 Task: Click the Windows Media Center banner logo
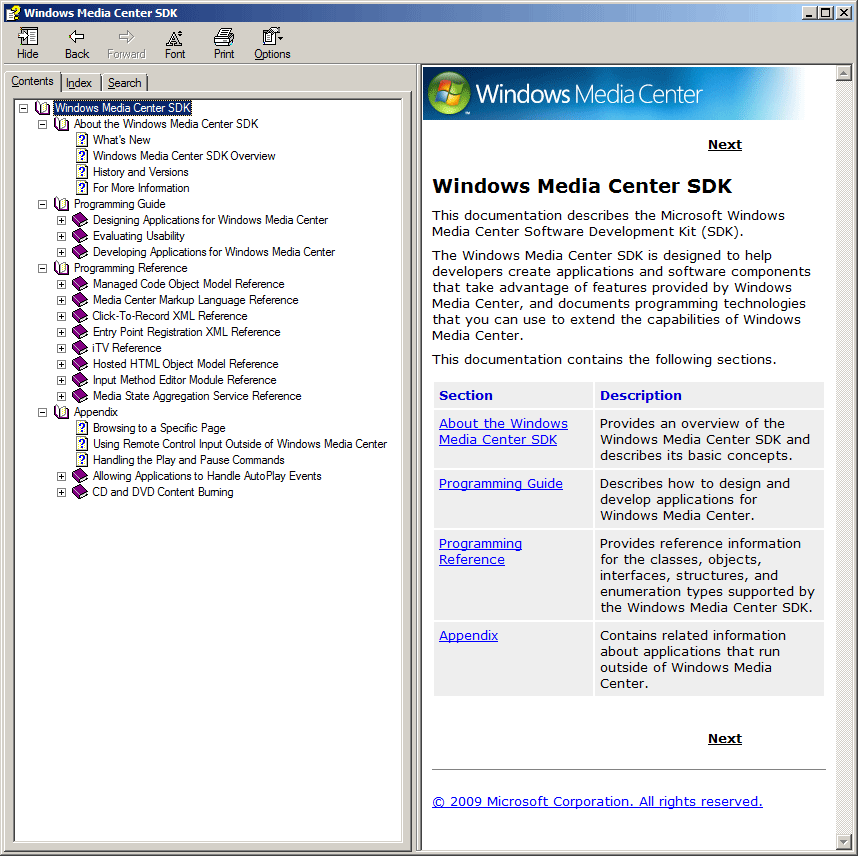coord(449,93)
